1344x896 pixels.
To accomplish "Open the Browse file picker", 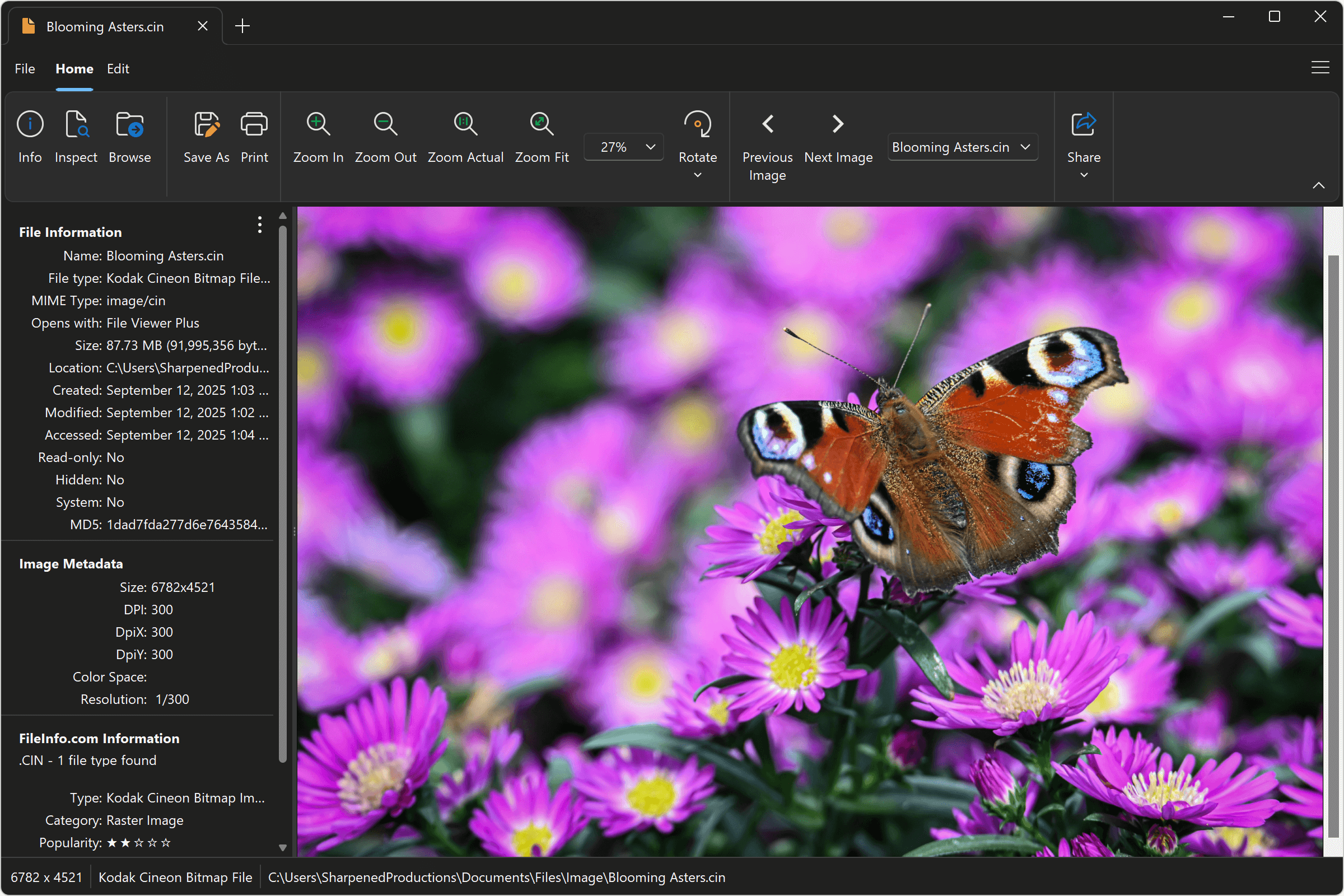I will [x=129, y=137].
